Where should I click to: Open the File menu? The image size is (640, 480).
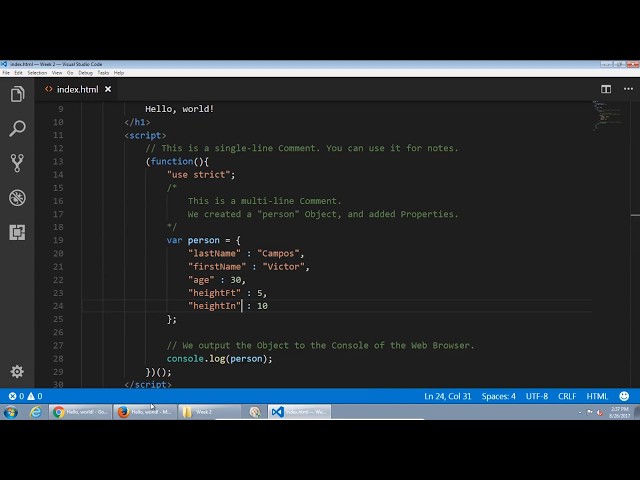[x=6, y=73]
